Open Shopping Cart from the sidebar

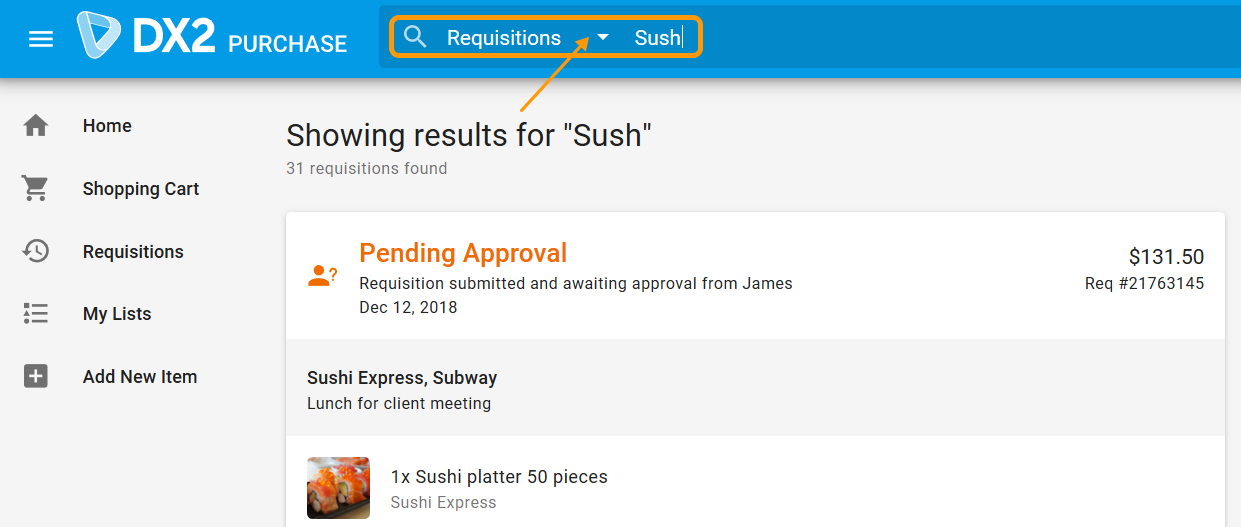coord(141,189)
